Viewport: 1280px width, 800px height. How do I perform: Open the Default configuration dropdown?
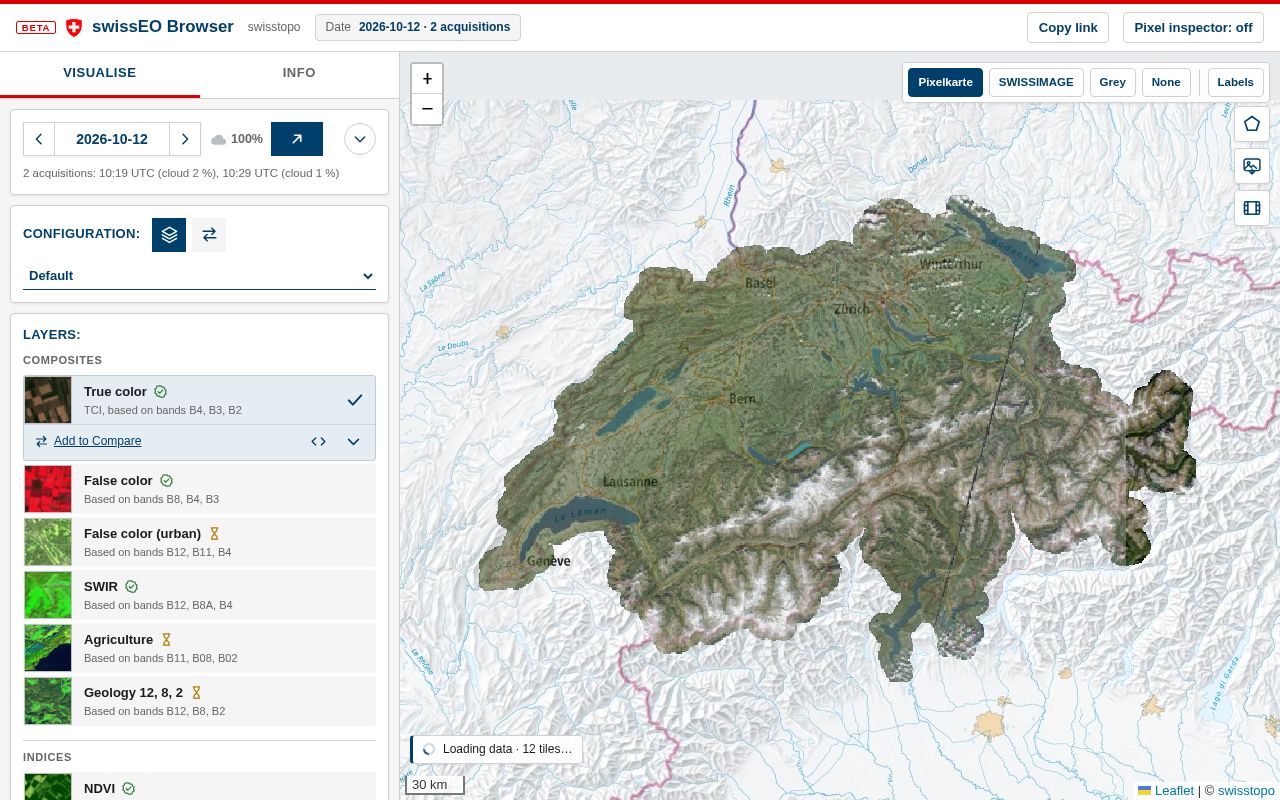point(199,276)
